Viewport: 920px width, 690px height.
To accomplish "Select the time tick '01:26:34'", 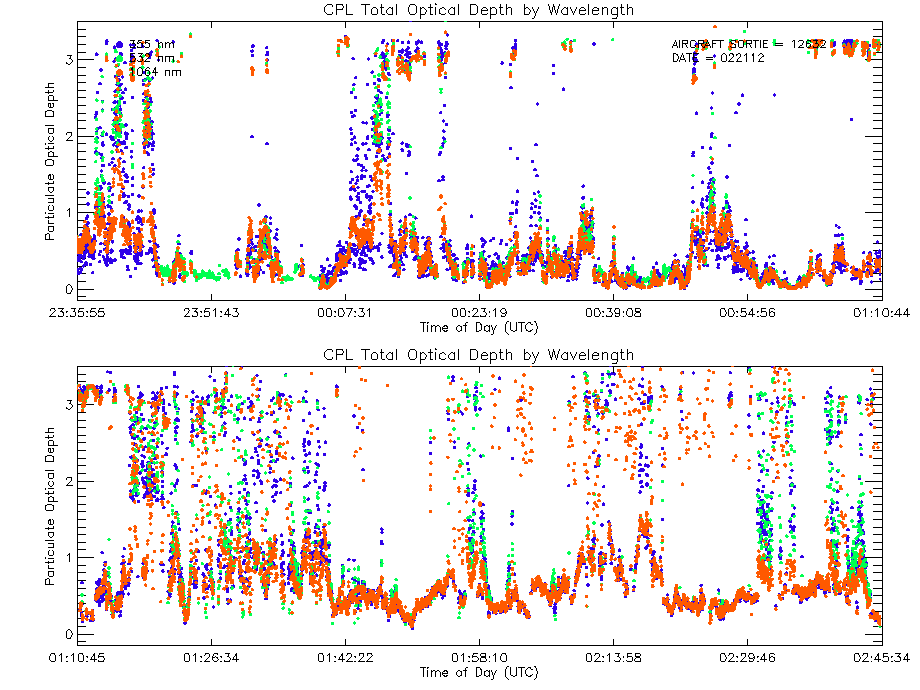I will (211, 658).
